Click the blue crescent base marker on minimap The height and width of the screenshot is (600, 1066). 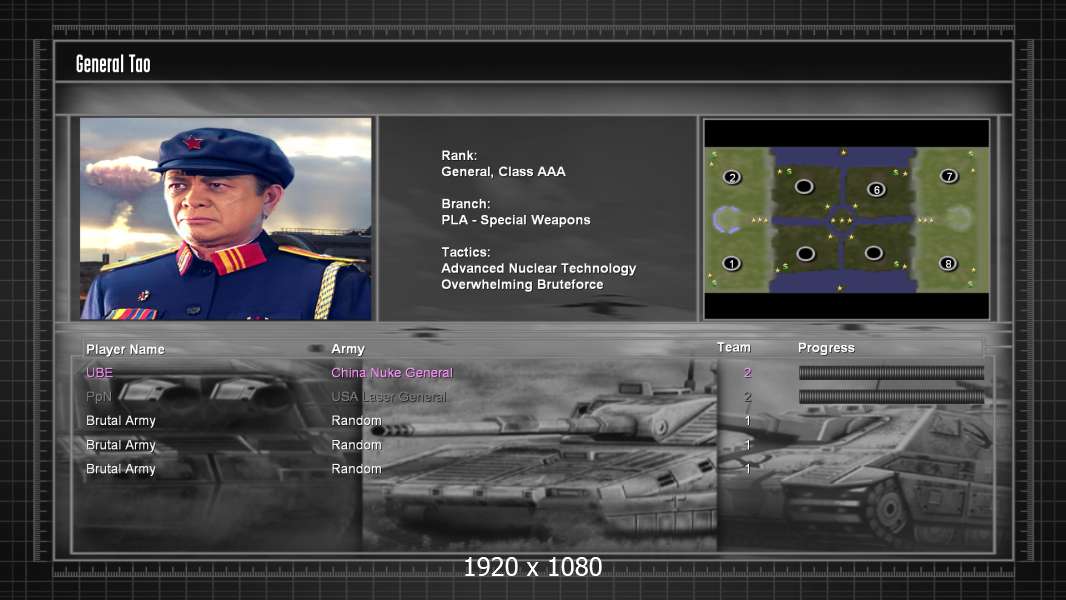point(726,219)
